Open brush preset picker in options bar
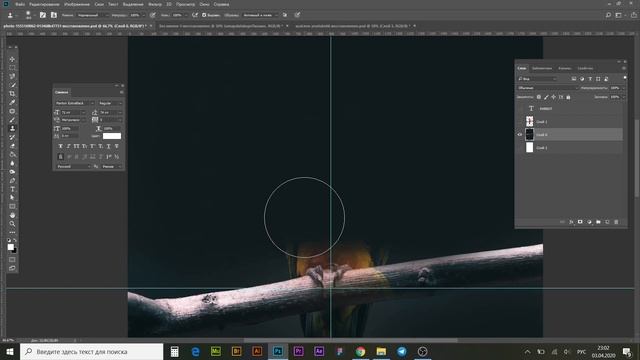 tap(29, 15)
